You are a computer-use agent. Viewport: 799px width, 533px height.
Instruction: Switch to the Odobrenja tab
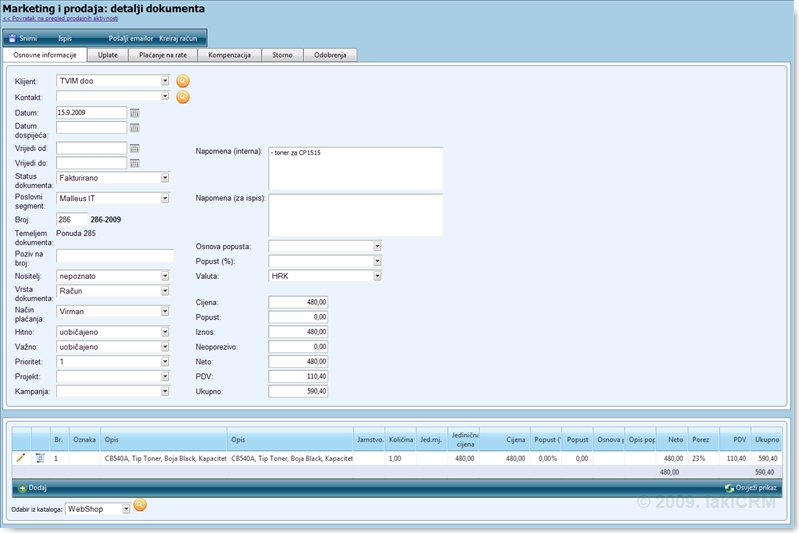[x=330, y=55]
